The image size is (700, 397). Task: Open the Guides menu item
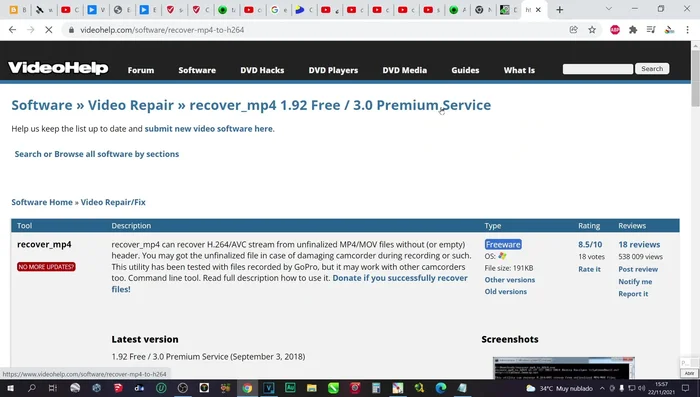click(x=465, y=70)
